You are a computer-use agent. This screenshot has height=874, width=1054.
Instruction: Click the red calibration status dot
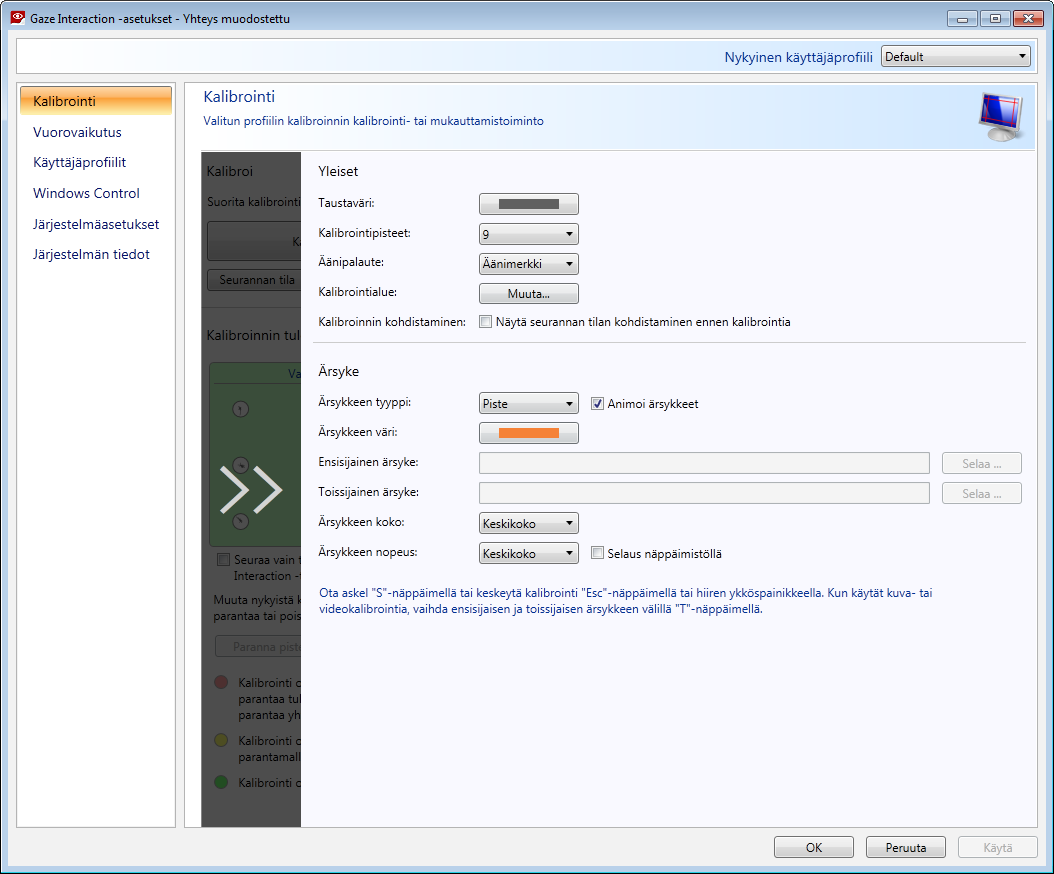(x=221, y=682)
